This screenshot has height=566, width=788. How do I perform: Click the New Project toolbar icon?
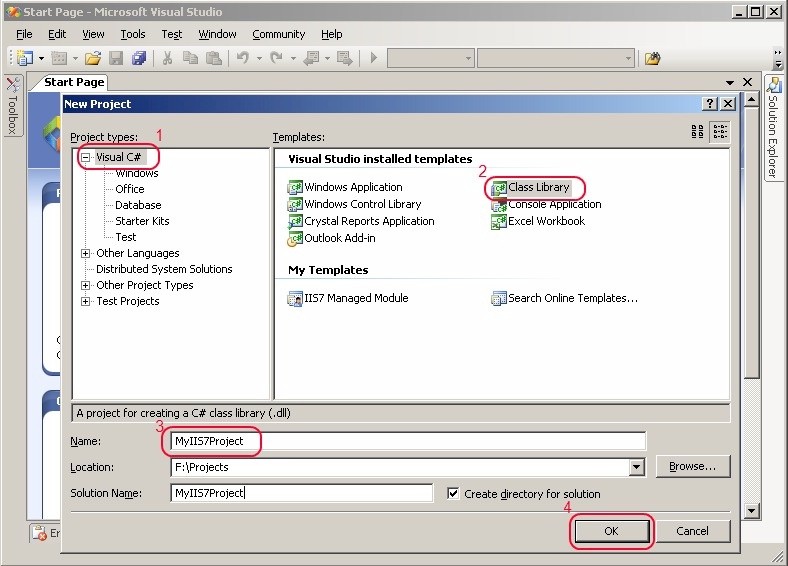click(x=24, y=58)
